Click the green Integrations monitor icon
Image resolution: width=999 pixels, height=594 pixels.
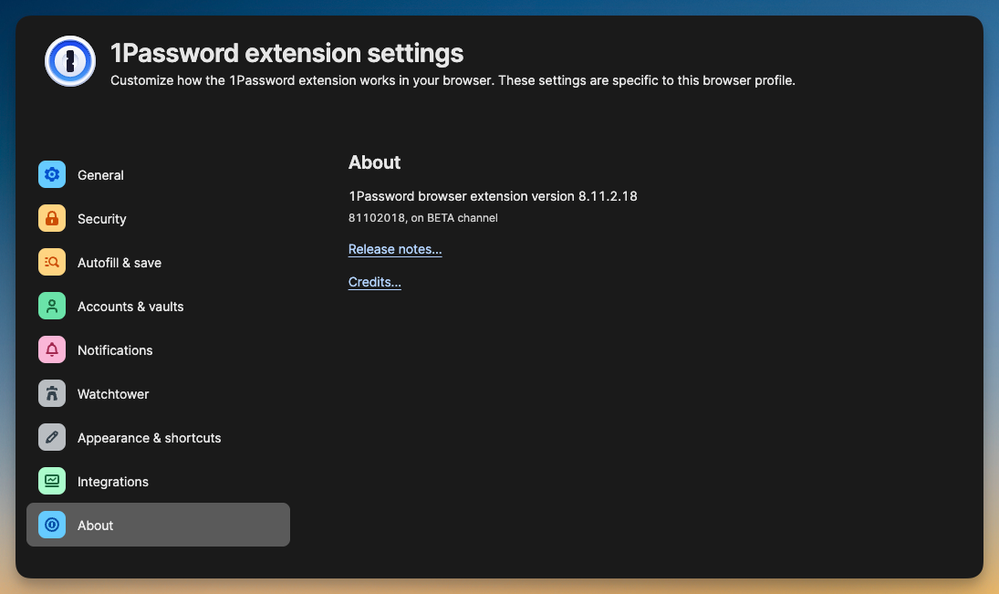point(52,482)
